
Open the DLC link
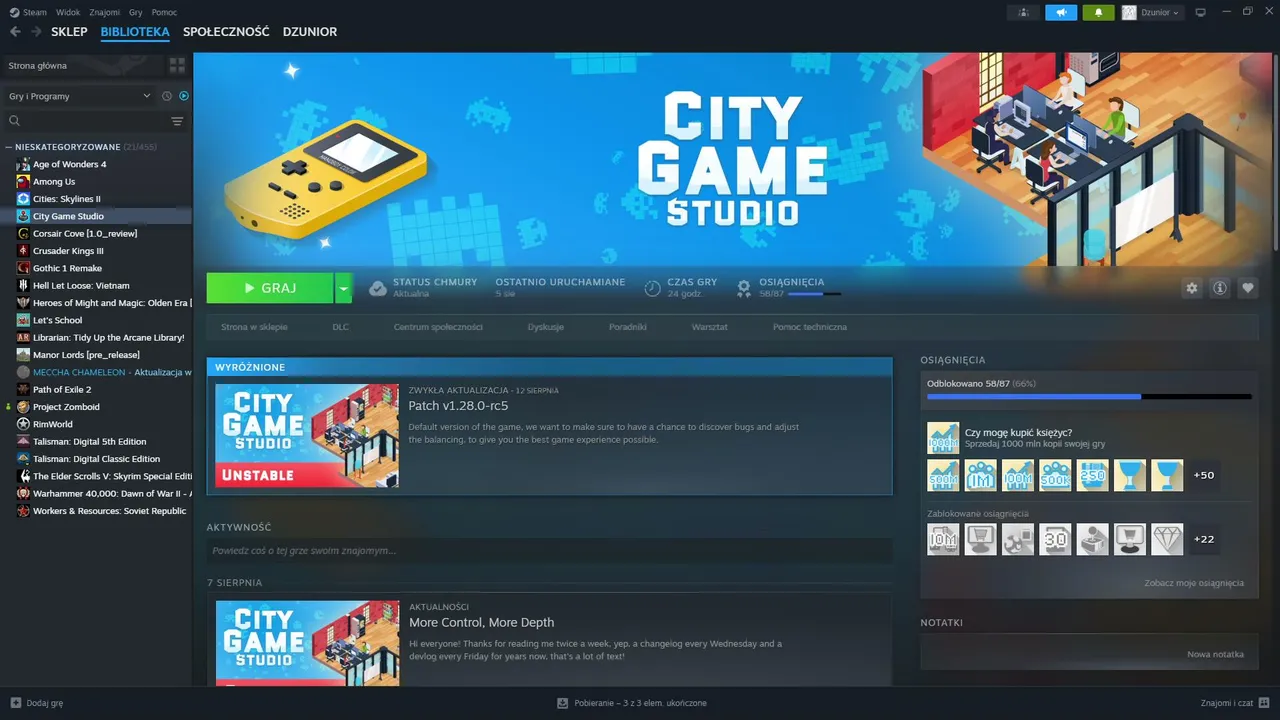[341, 327]
